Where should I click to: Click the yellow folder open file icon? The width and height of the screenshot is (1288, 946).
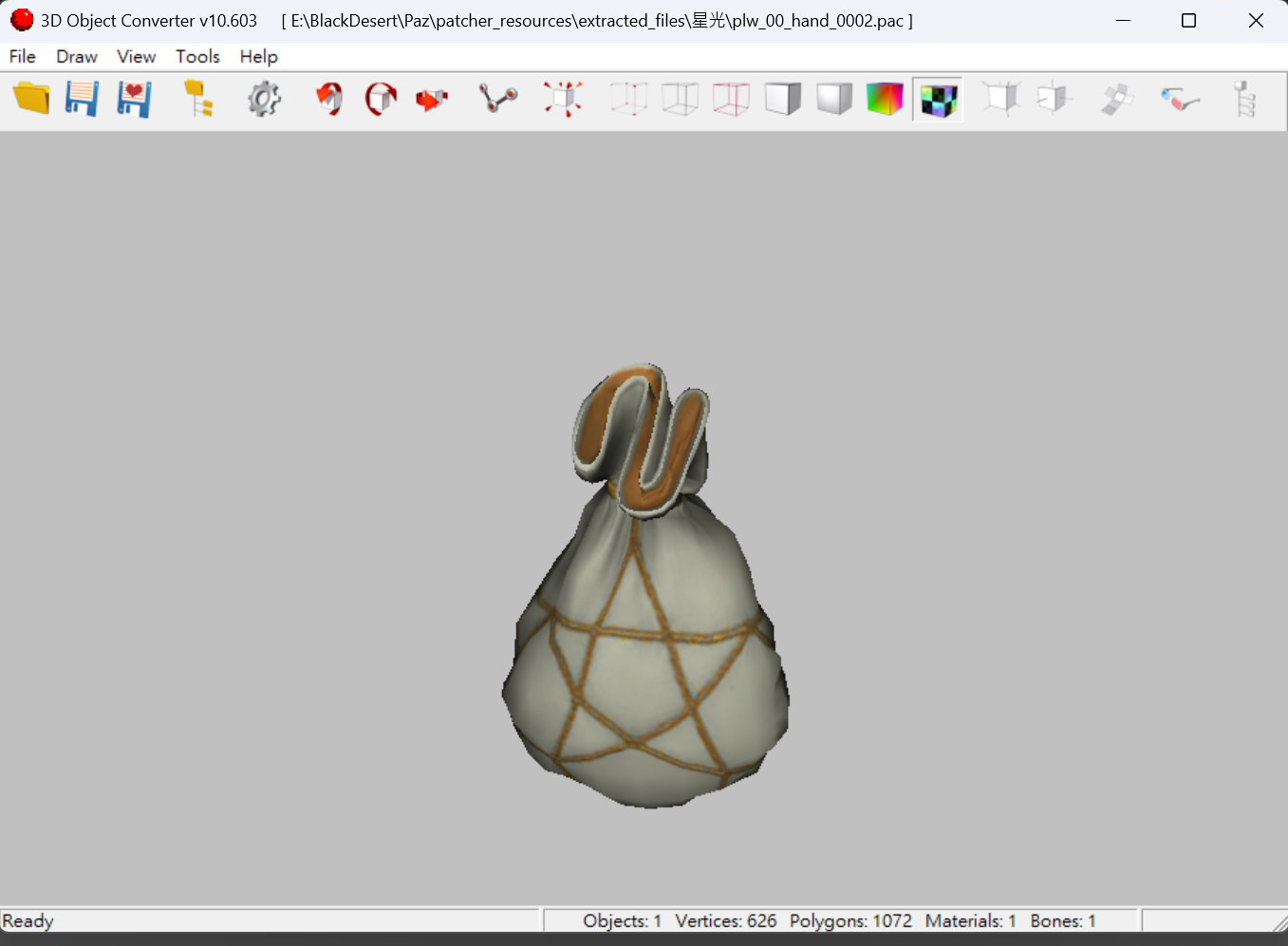click(x=31, y=98)
